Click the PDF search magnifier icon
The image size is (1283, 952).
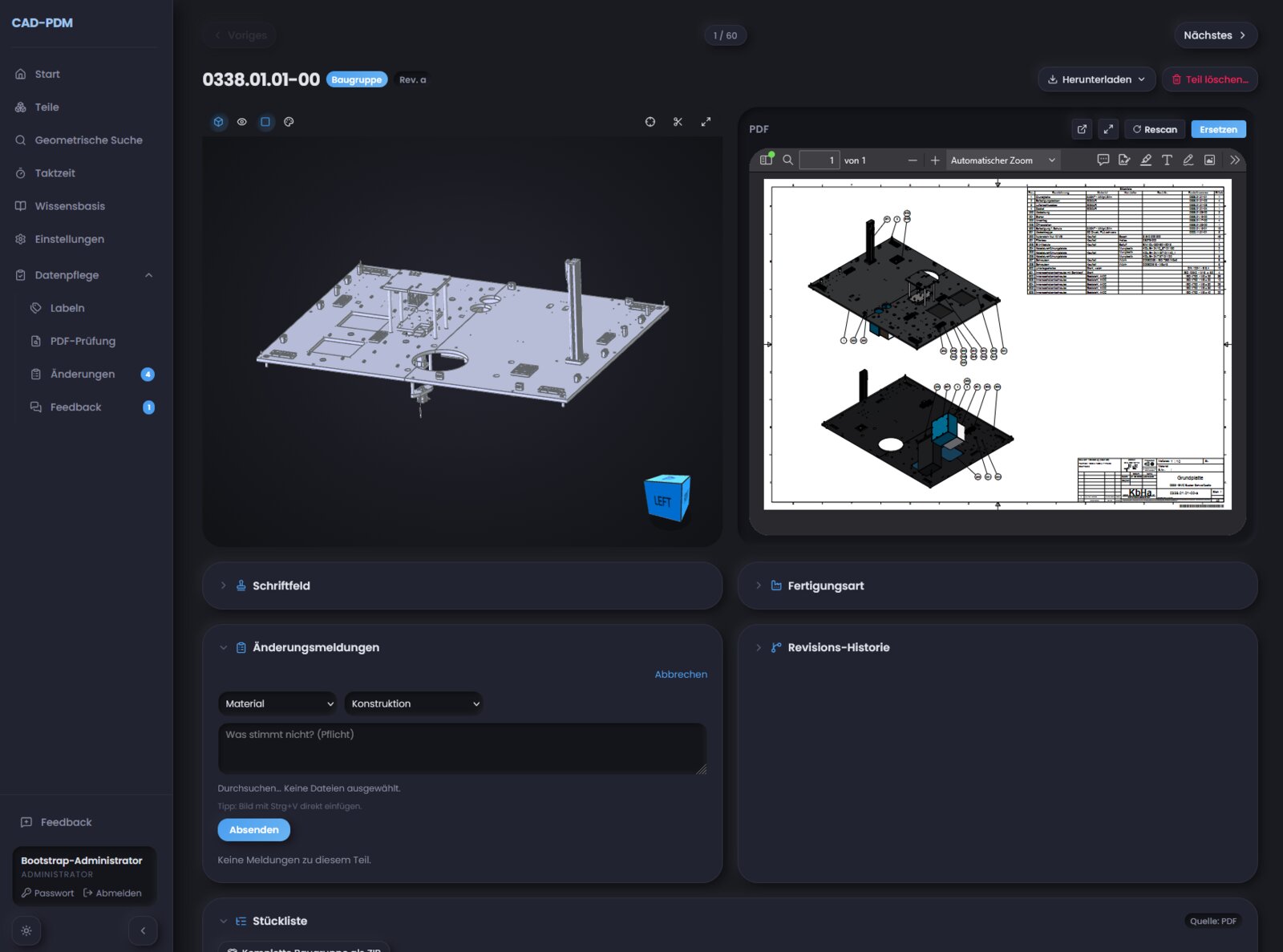[x=787, y=160]
